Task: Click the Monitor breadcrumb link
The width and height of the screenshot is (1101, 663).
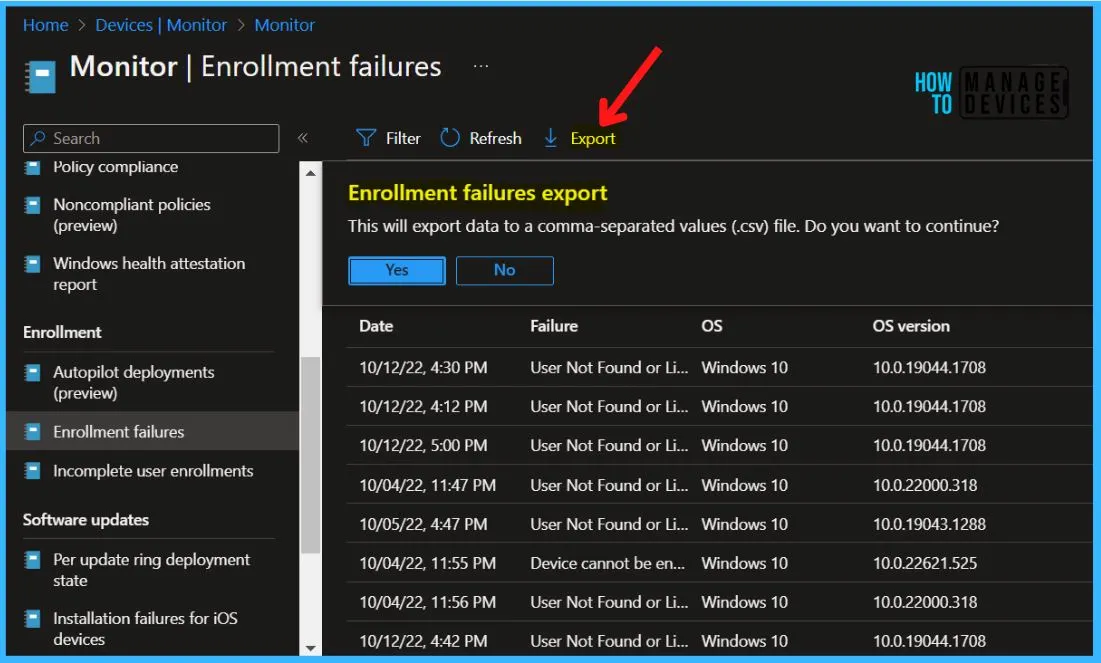Action: (x=284, y=25)
